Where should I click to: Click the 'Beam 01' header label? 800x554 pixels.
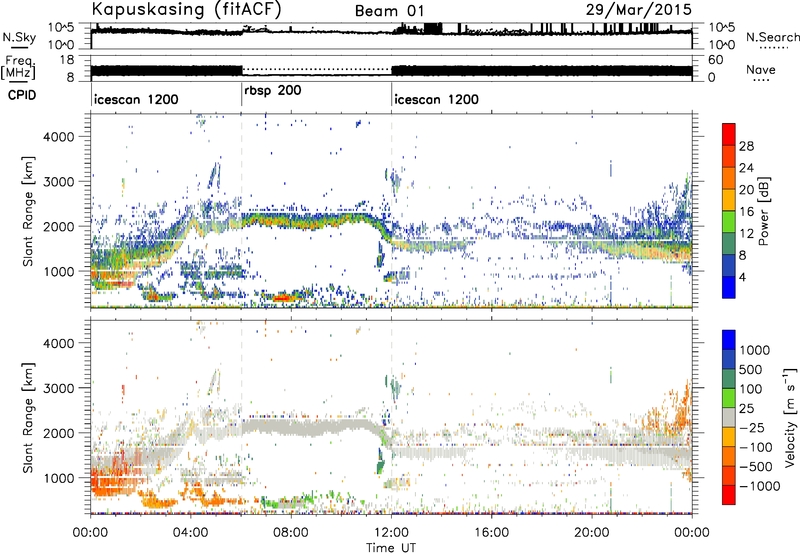coord(389,11)
